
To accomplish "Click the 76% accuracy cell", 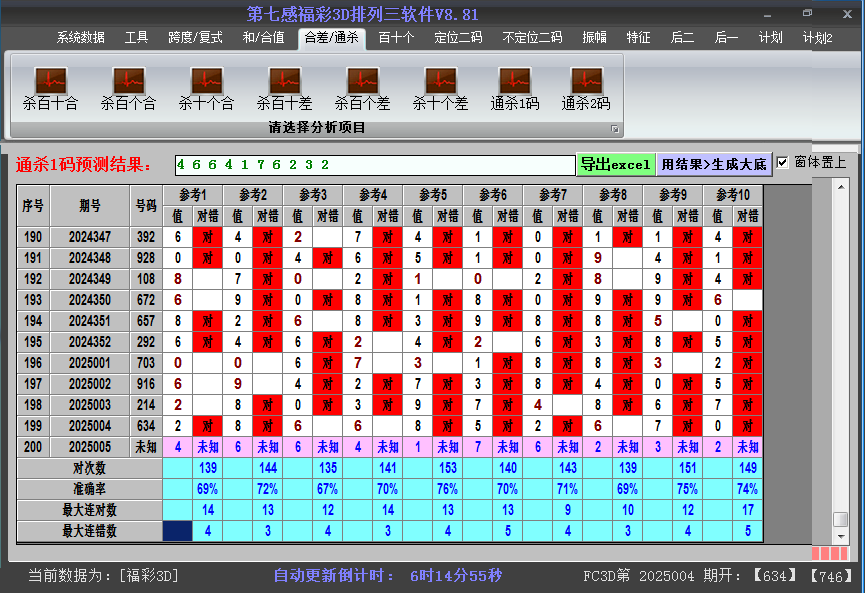I will (x=447, y=489).
